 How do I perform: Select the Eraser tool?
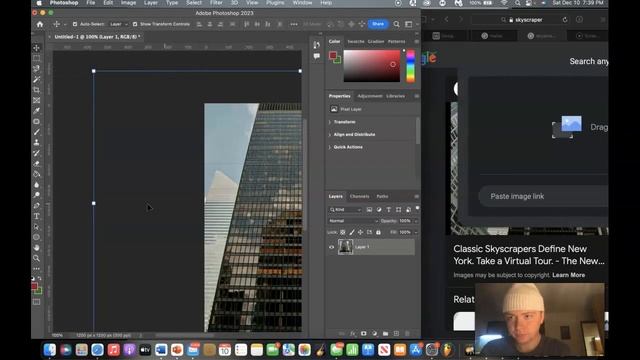tap(36, 164)
